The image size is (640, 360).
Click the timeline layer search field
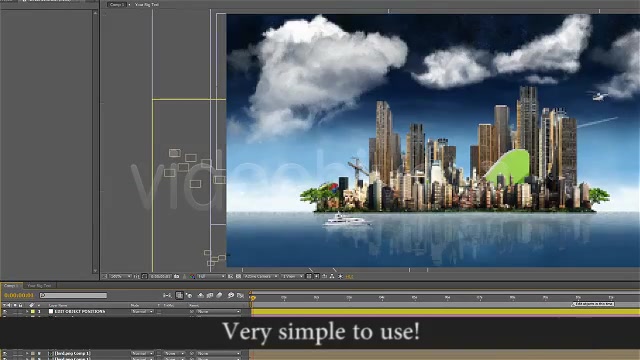tap(73, 295)
